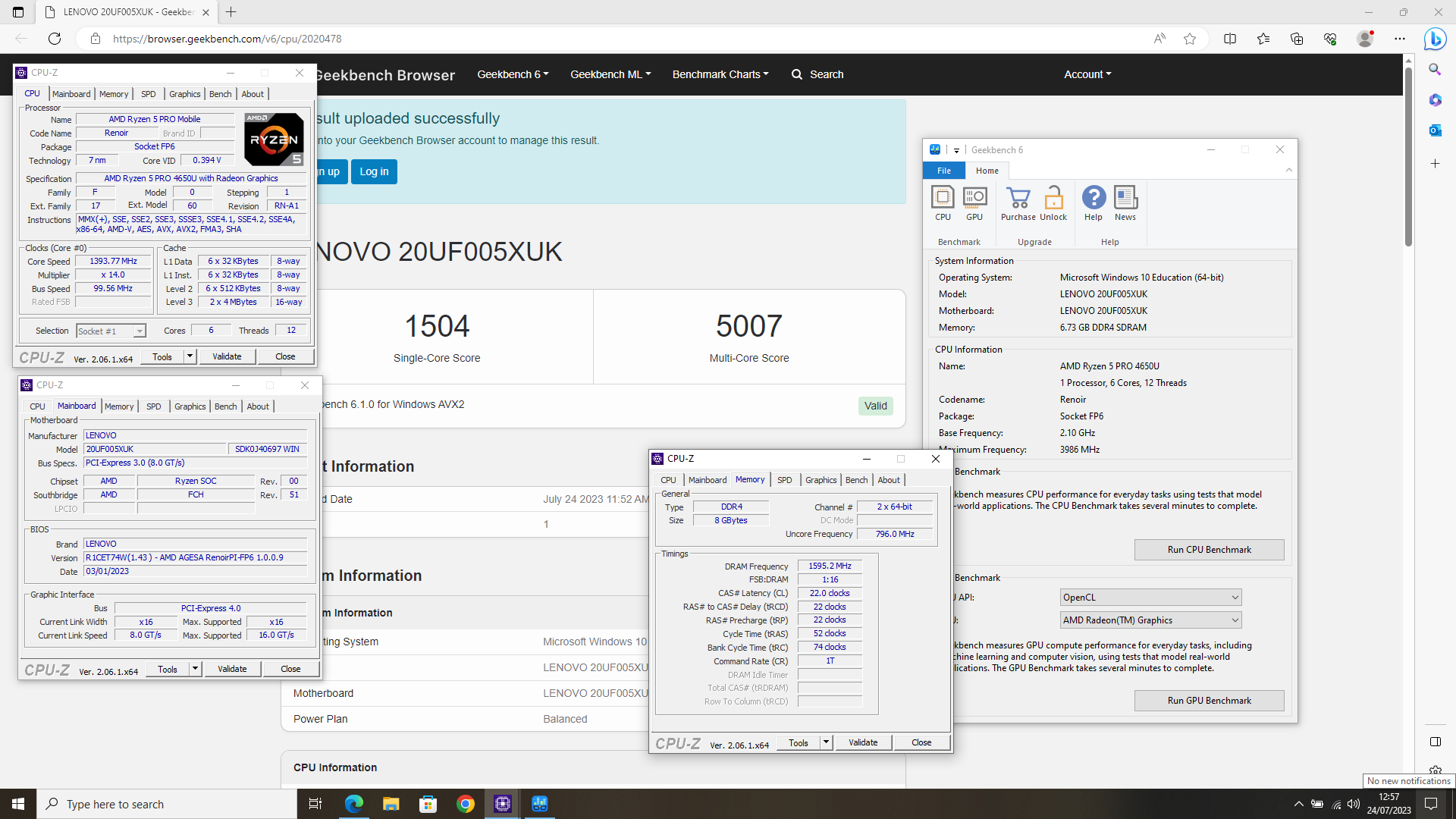This screenshot has height=819, width=1456.
Task: Click the CPU benchmark icon in Geekbench 6
Action: (943, 203)
